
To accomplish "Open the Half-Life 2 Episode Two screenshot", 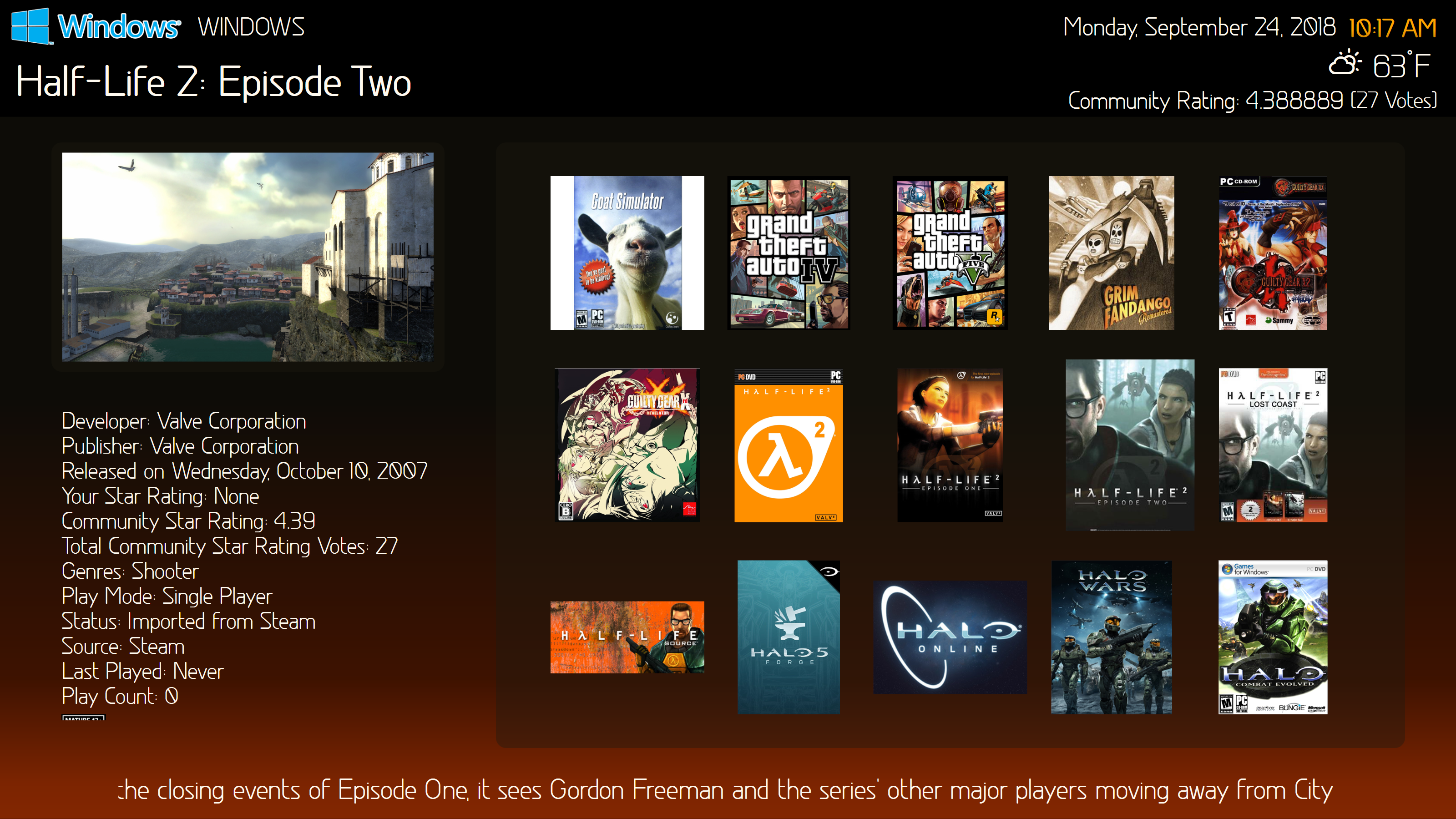I will point(248,257).
